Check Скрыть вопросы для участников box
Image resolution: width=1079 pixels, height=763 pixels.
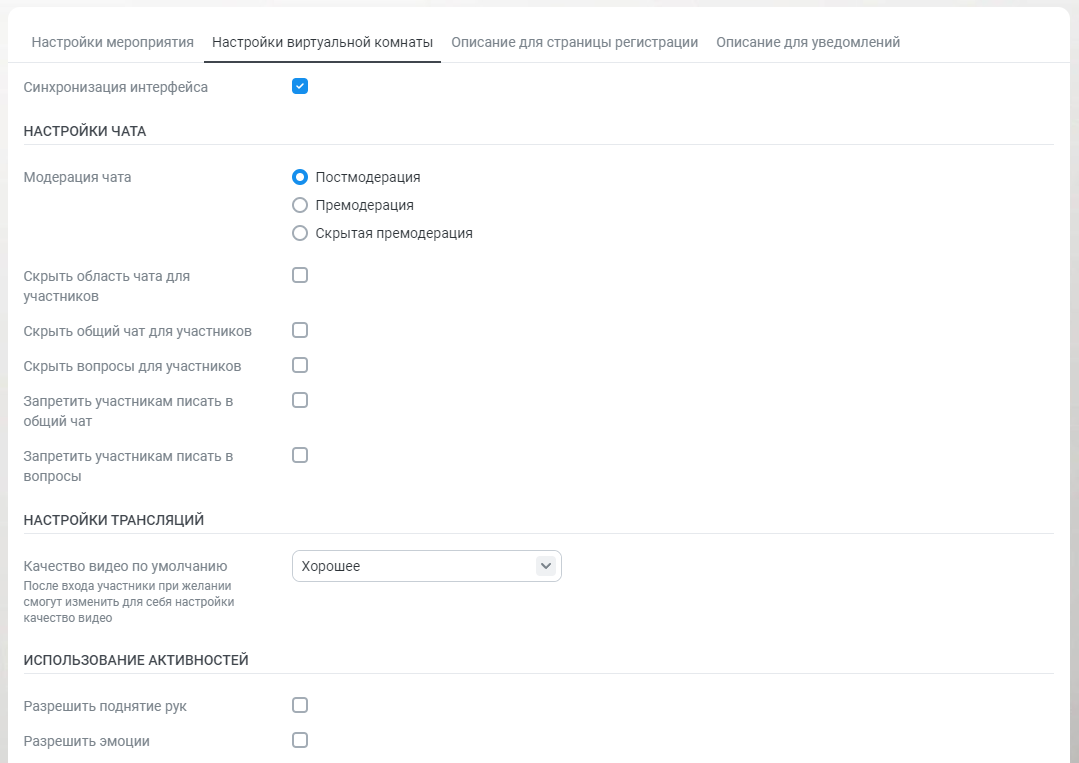pos(300,366)
